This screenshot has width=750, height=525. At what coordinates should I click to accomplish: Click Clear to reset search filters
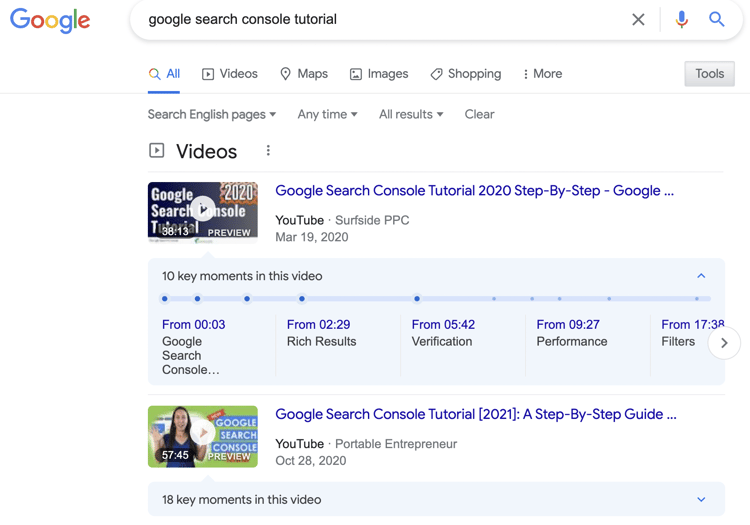(479, 114)
